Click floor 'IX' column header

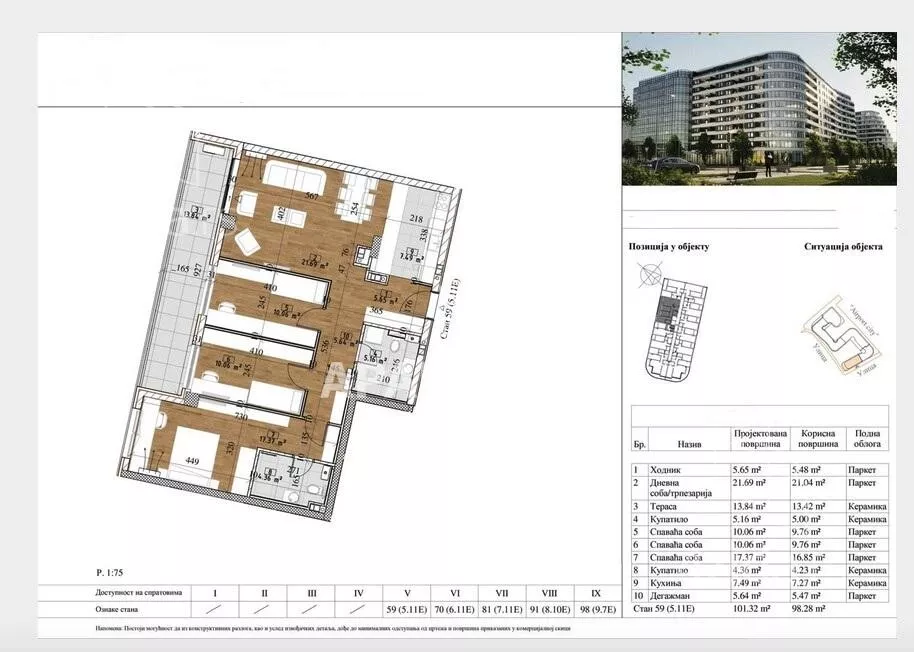coord(596,593)
